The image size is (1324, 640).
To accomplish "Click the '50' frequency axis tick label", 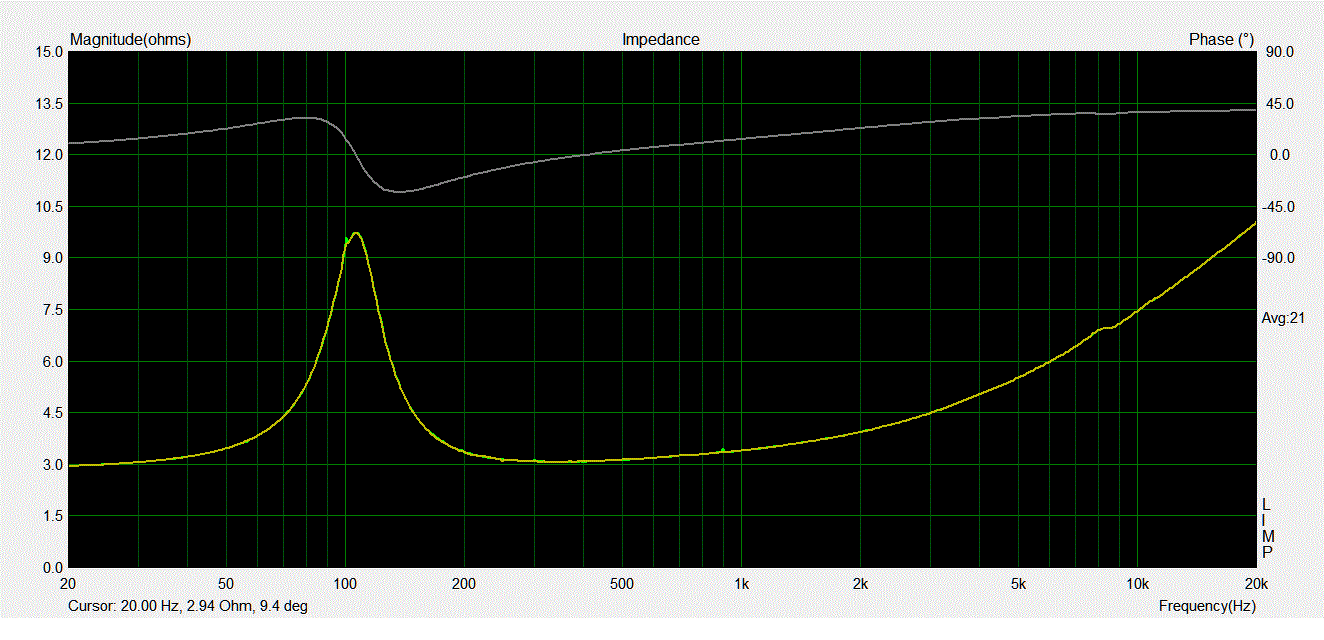I will 226,584.
